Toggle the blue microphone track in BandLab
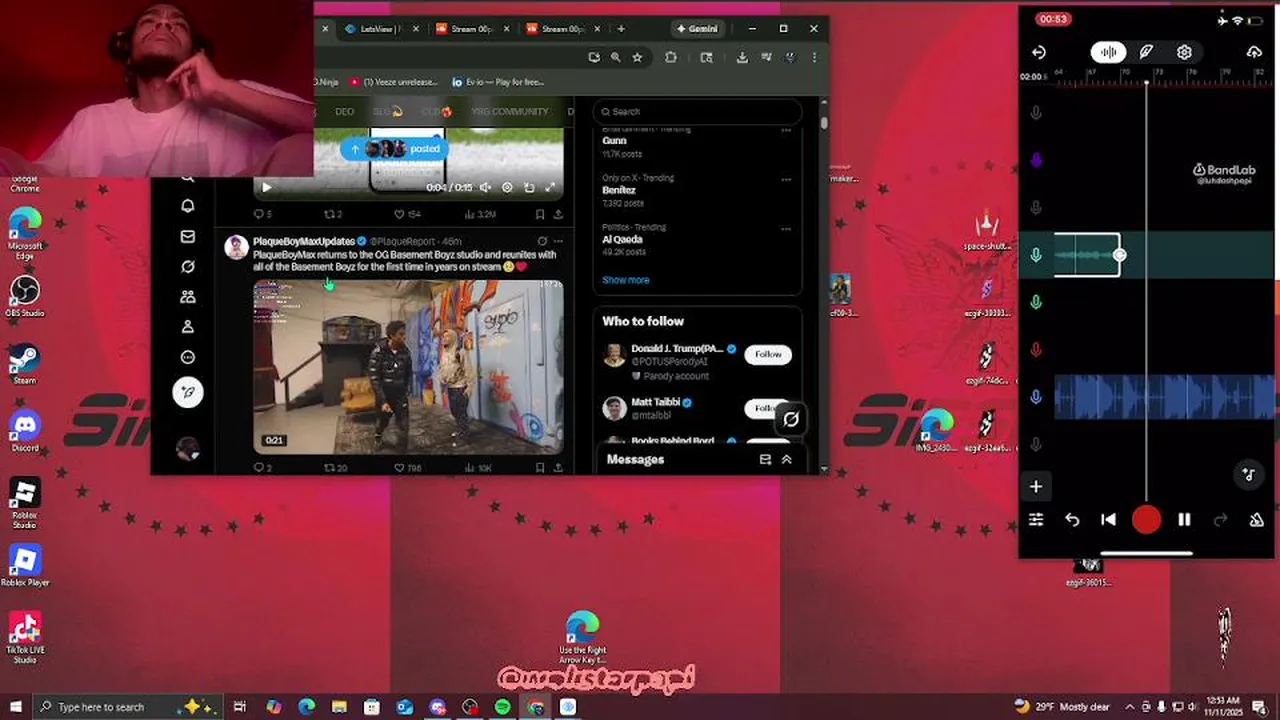1280x720 pixels. pyautogui.click(x=1036, y=397)
